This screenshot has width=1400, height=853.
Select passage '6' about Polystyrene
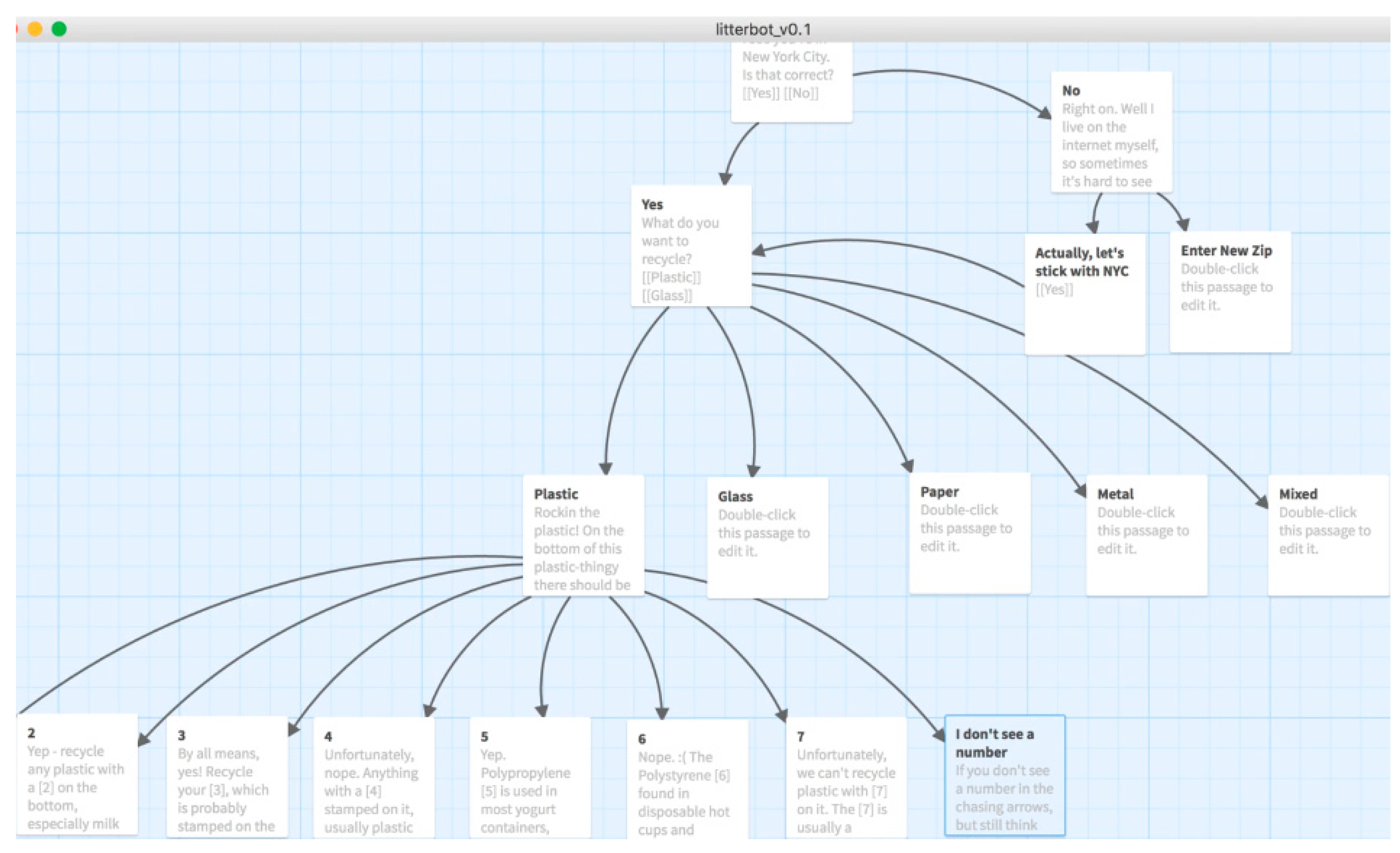[687, 781]
